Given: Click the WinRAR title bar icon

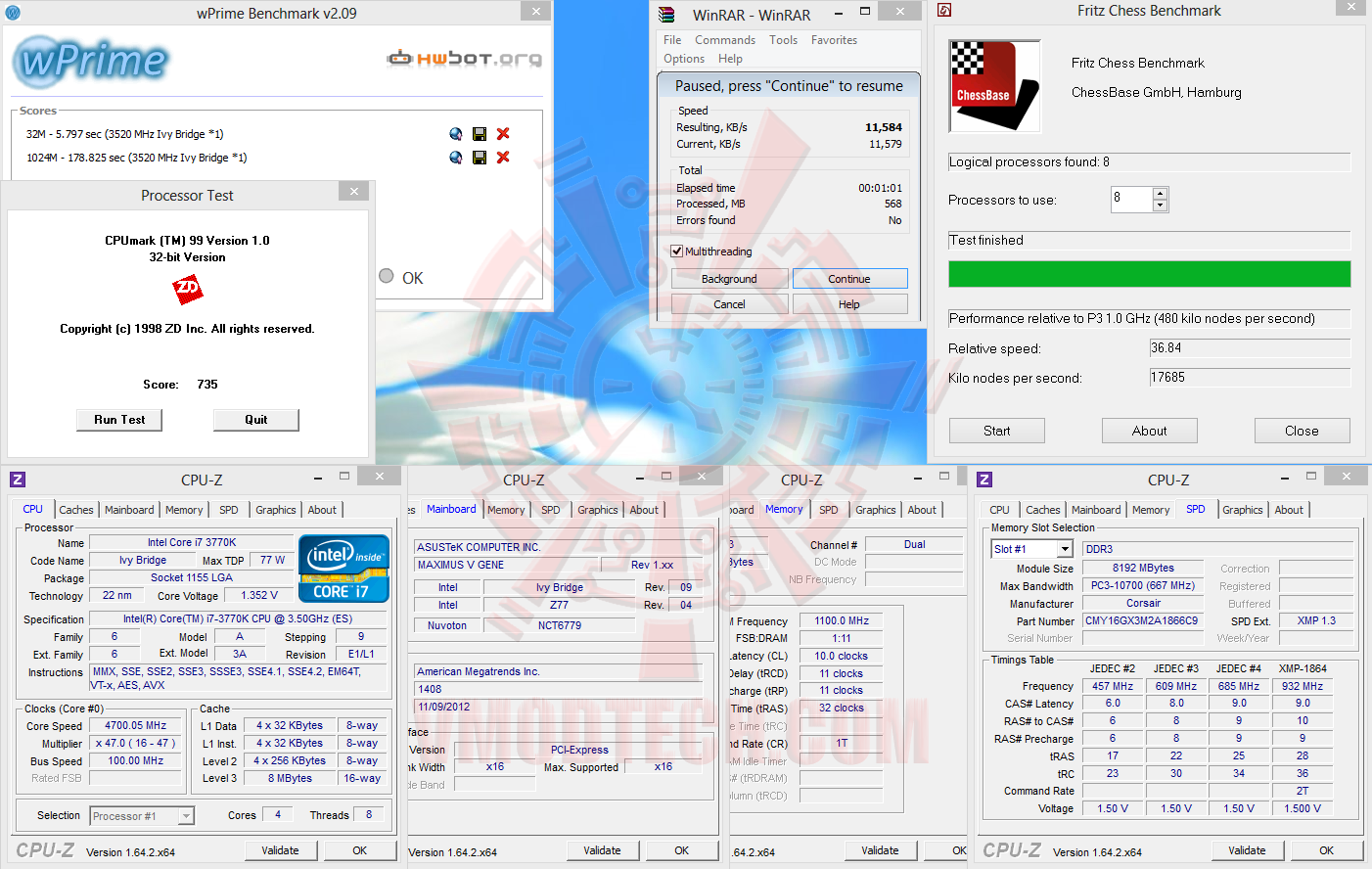Looking at the screenshot, I should point(666,15).
